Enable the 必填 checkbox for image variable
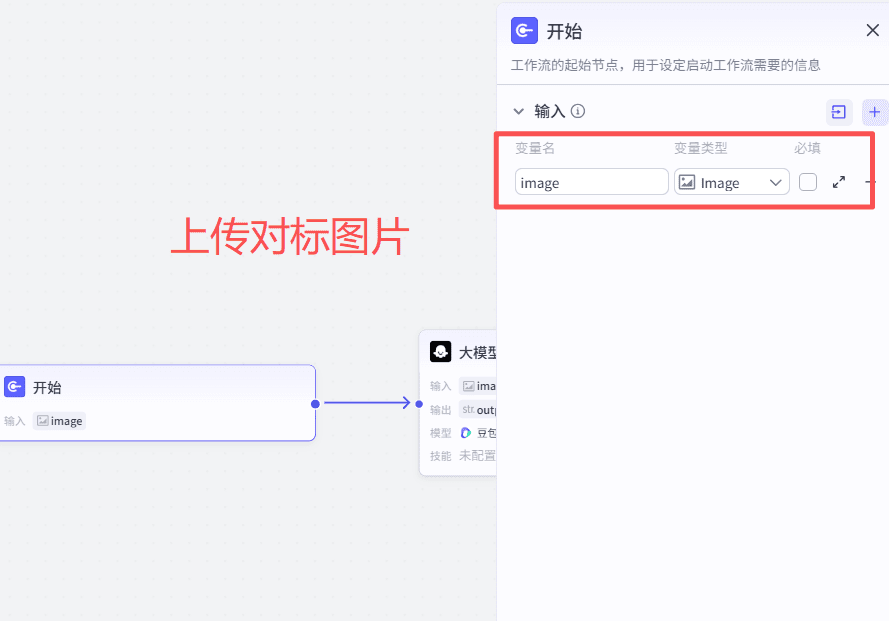 (x=808, y=182)
